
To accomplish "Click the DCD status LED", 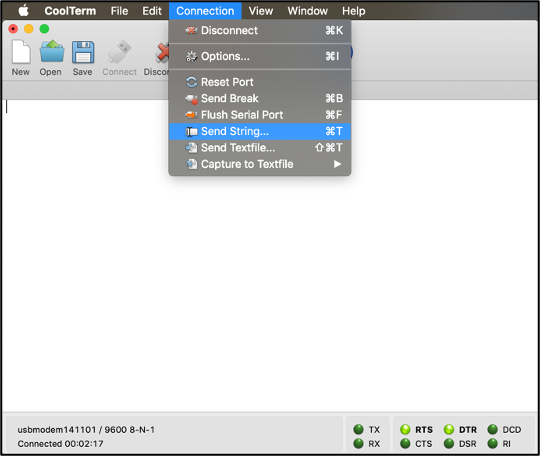I will coord(492,429).
